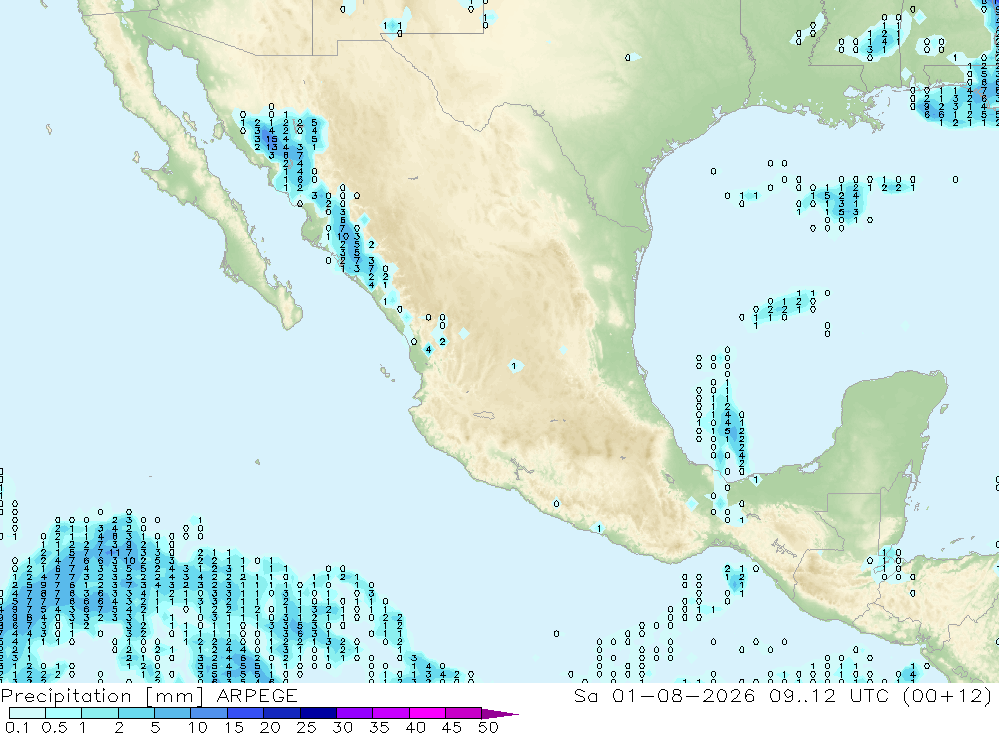
Task: Click legend scale label '20'
Action: 270,727
